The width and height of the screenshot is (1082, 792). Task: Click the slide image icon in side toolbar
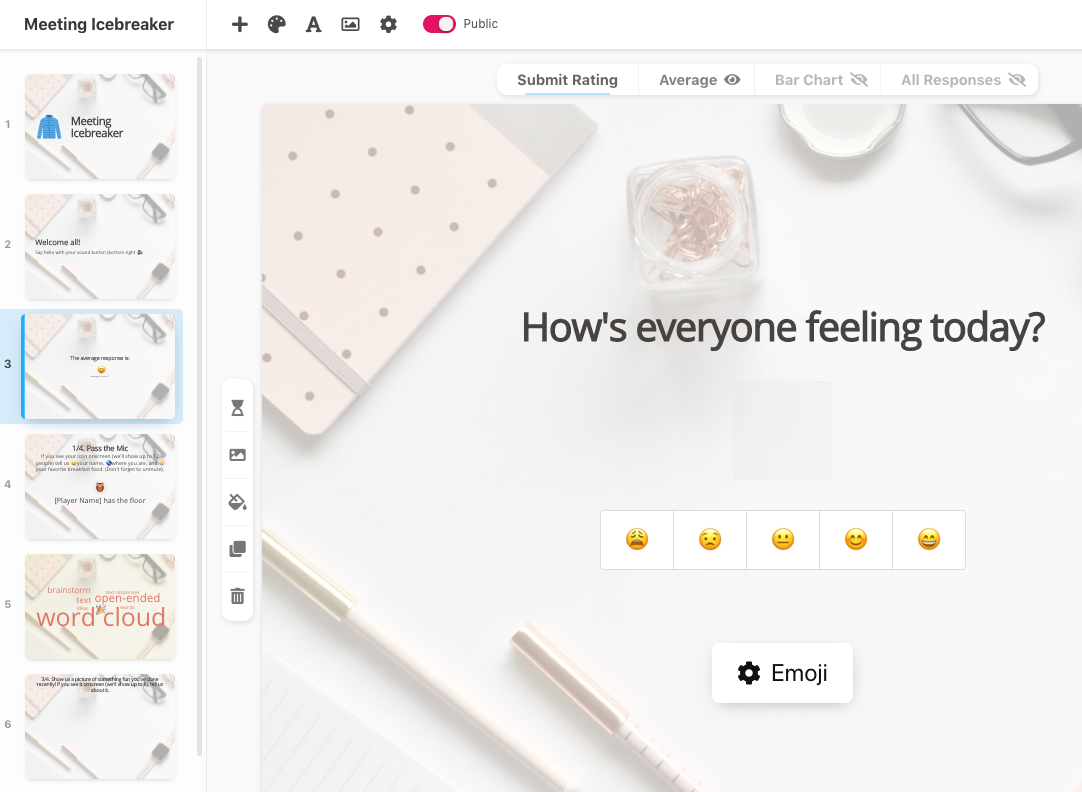[237, 455]
